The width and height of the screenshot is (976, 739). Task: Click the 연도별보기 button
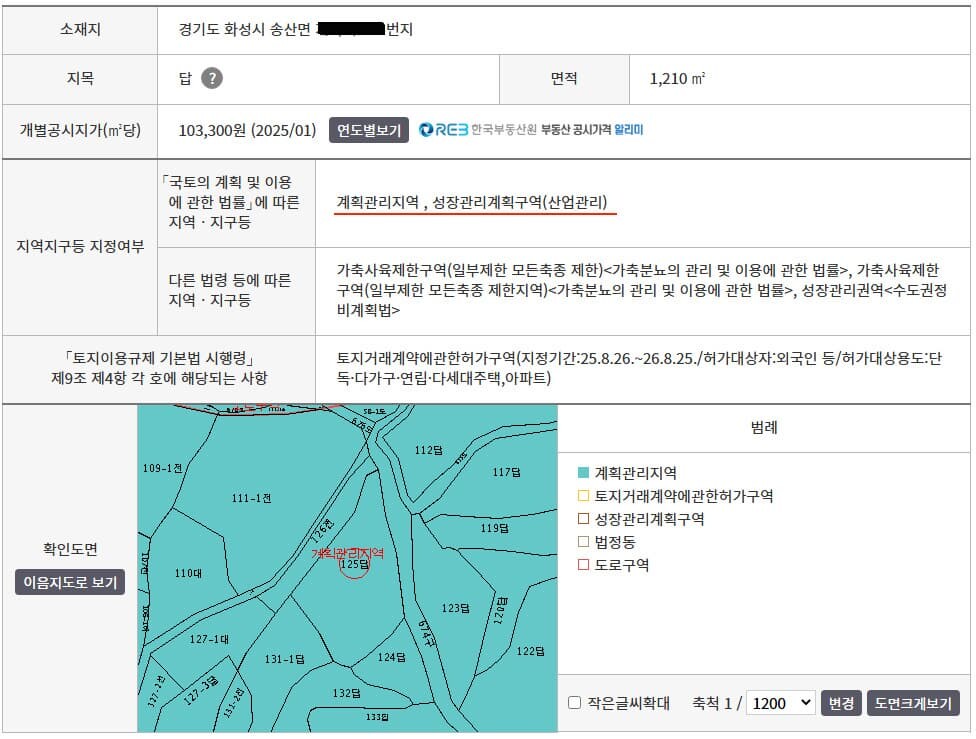pos(368,129)
